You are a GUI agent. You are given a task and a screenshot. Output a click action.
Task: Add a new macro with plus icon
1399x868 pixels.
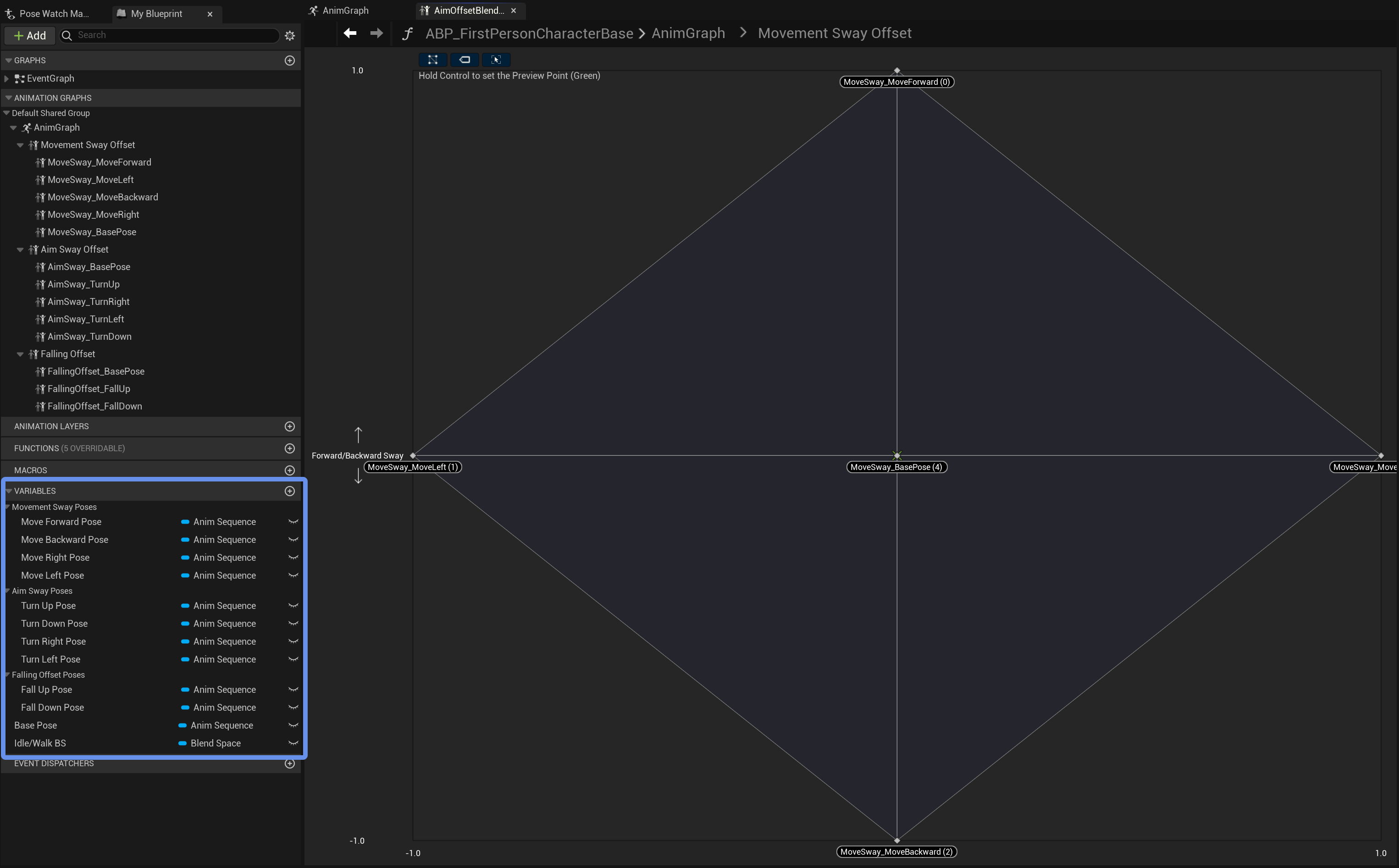click(x=290, y=470)
